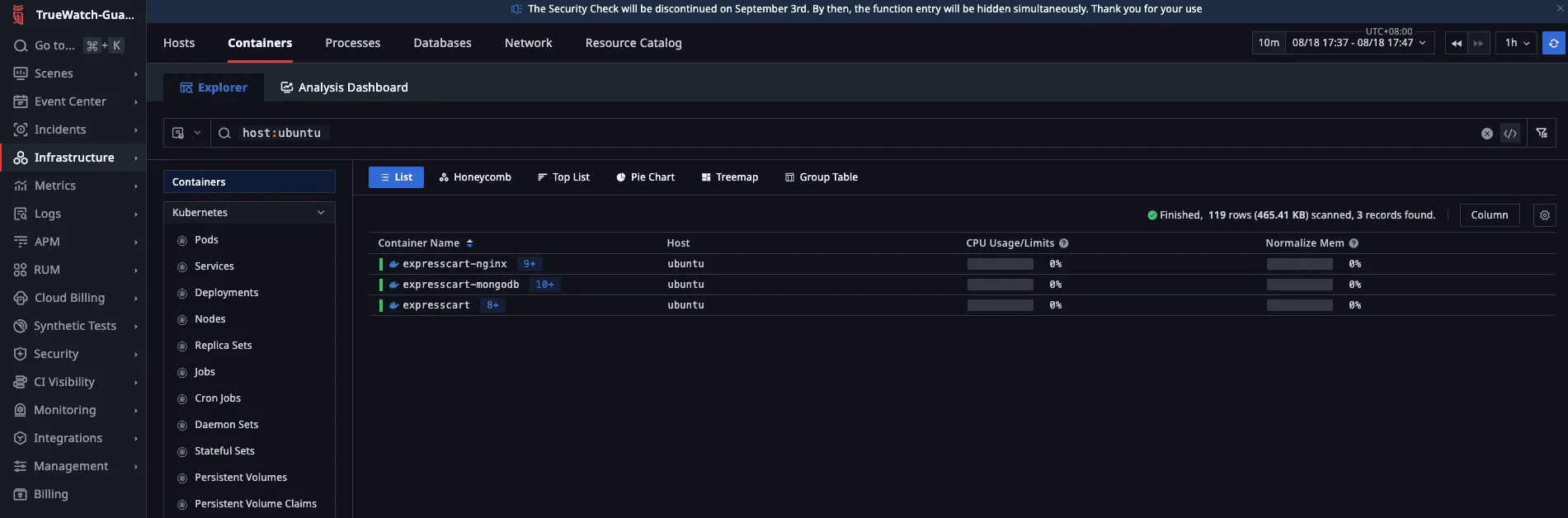
Task: Toggle the code query mode icon
Action: [1509, 134]
